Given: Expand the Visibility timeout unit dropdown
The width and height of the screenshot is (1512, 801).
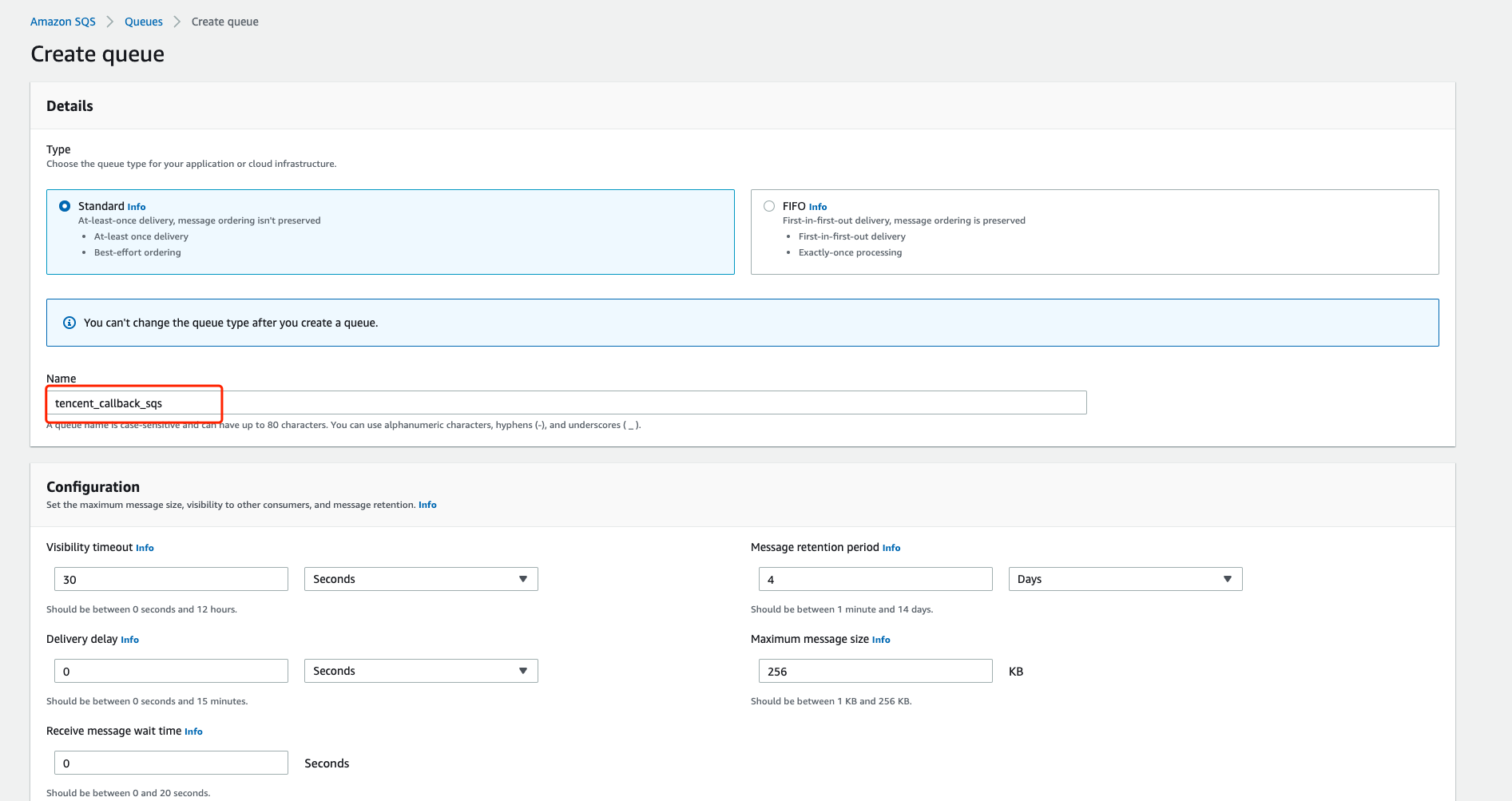Looking at the screenshot, I should 420,579.
